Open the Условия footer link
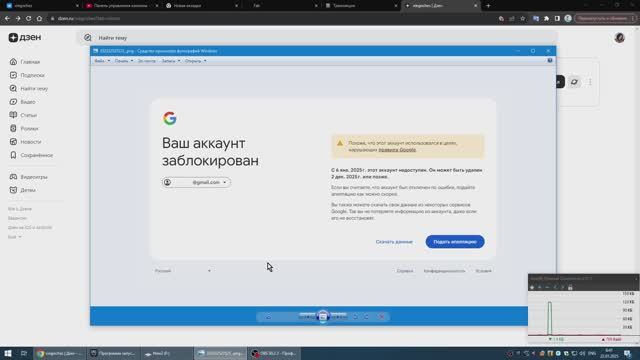The height and width of the screenshot is (360, 640). pyautogui.click(x=483, y=271)
